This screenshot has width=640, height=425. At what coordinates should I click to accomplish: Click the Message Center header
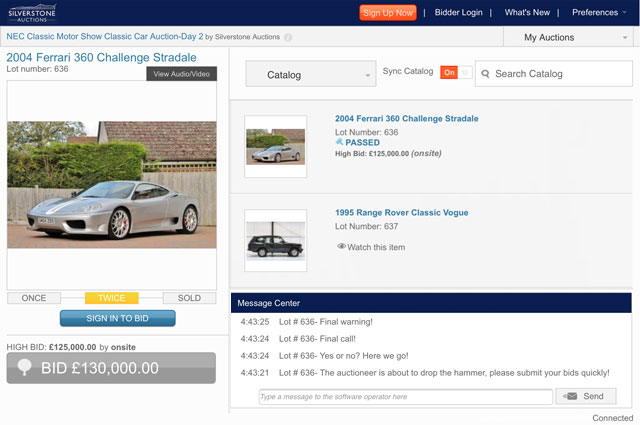(x=431, y=303)
